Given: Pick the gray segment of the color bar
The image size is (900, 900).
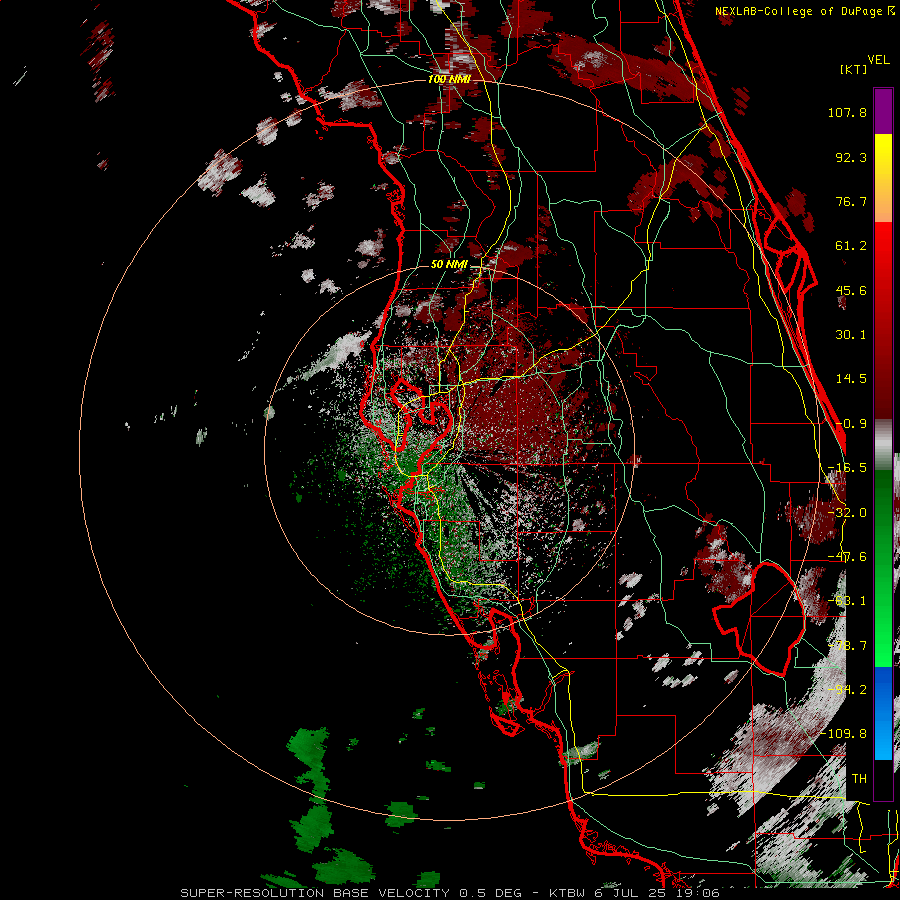Looking at the screenshot, I should tap(883, 444).
